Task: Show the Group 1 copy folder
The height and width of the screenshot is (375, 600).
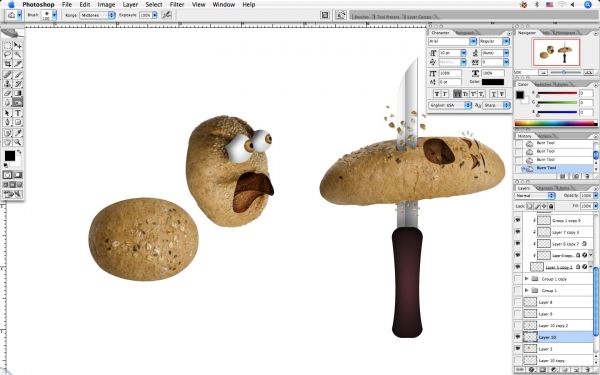Action: 518,279
